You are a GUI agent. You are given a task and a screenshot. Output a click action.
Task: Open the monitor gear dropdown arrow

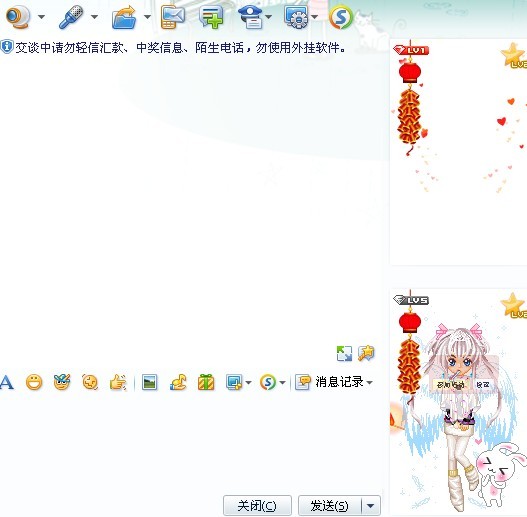pyautogui.click(x=315, y=16)
